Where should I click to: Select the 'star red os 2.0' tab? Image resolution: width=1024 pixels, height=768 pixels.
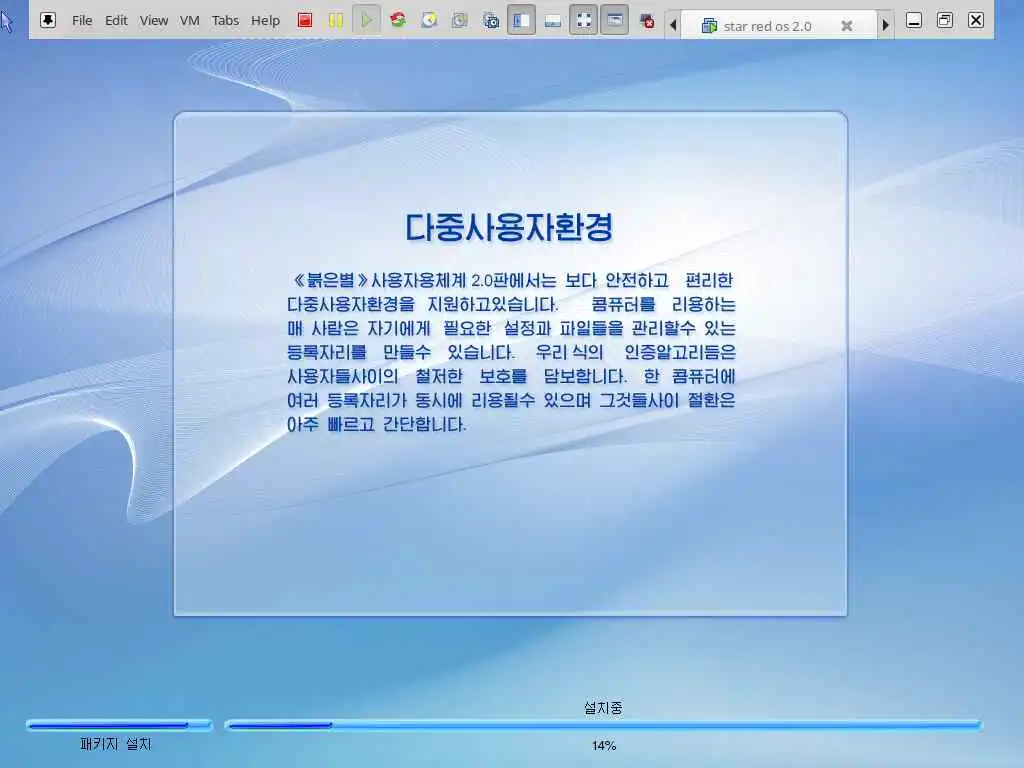point(777,25)
